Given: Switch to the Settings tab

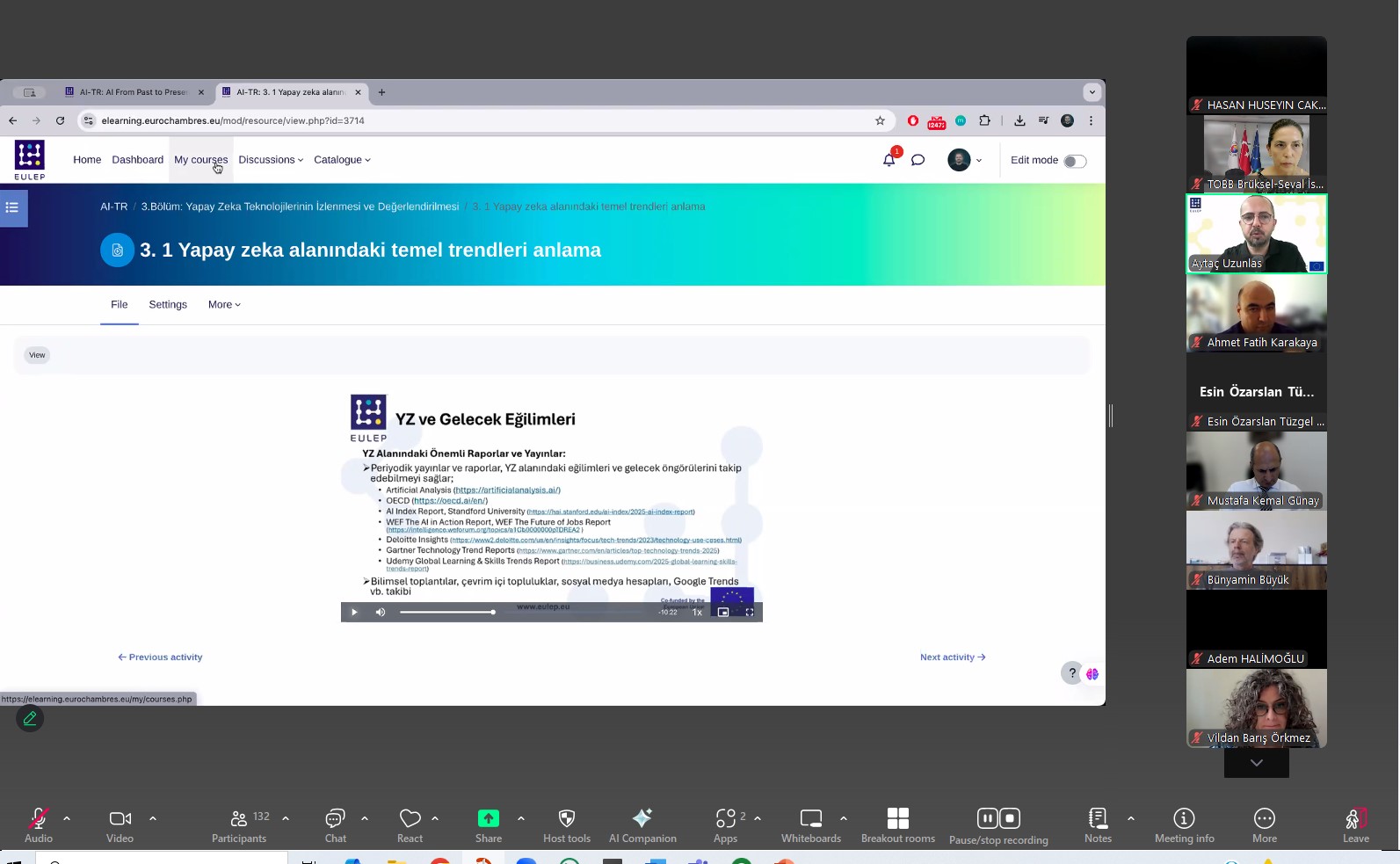Looking at the screenshot, I should pos(168,305).
